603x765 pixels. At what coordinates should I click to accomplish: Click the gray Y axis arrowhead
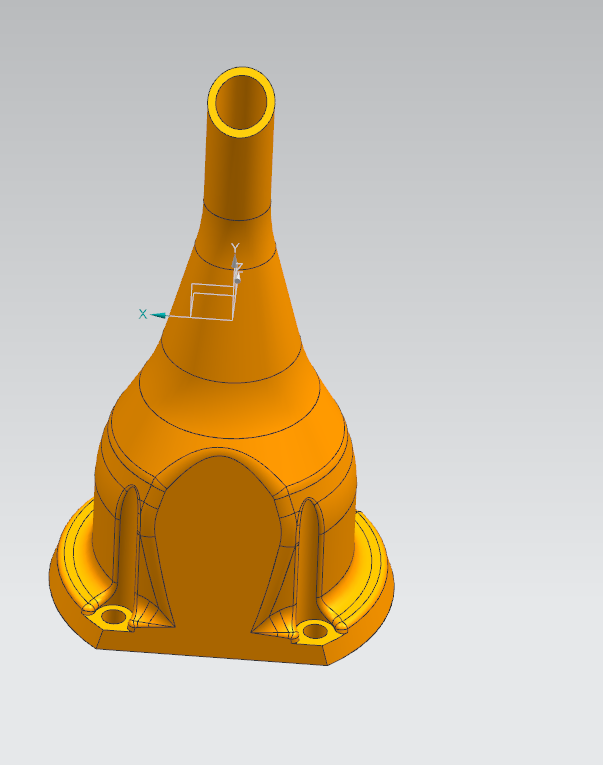point(235,261)
